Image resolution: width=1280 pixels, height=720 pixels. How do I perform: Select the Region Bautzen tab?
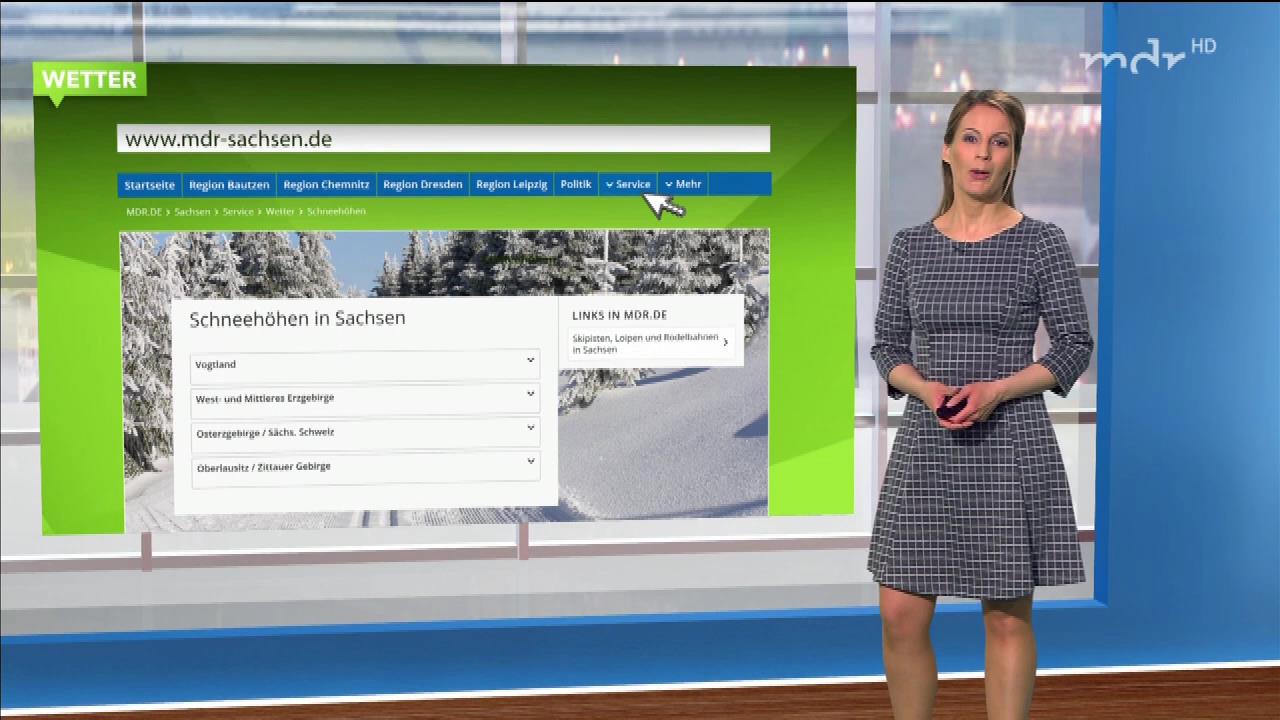click(229, 185)
